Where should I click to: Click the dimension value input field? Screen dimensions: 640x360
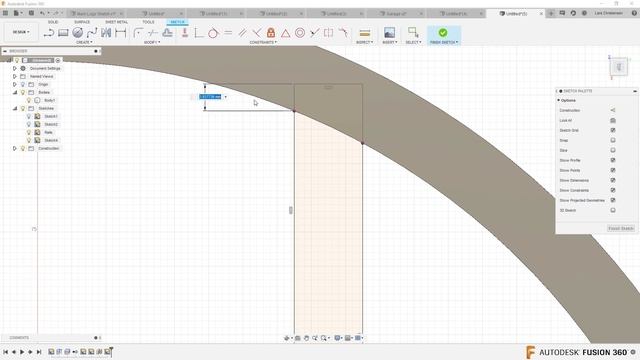[210, 97]
